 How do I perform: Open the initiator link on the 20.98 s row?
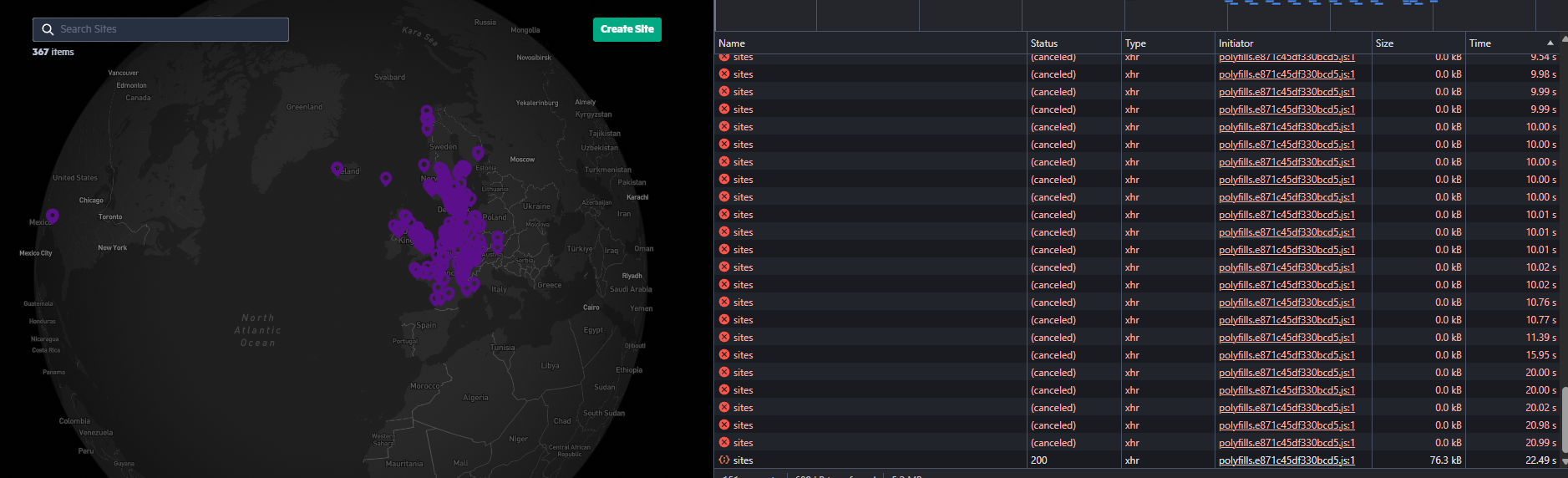1286,425
